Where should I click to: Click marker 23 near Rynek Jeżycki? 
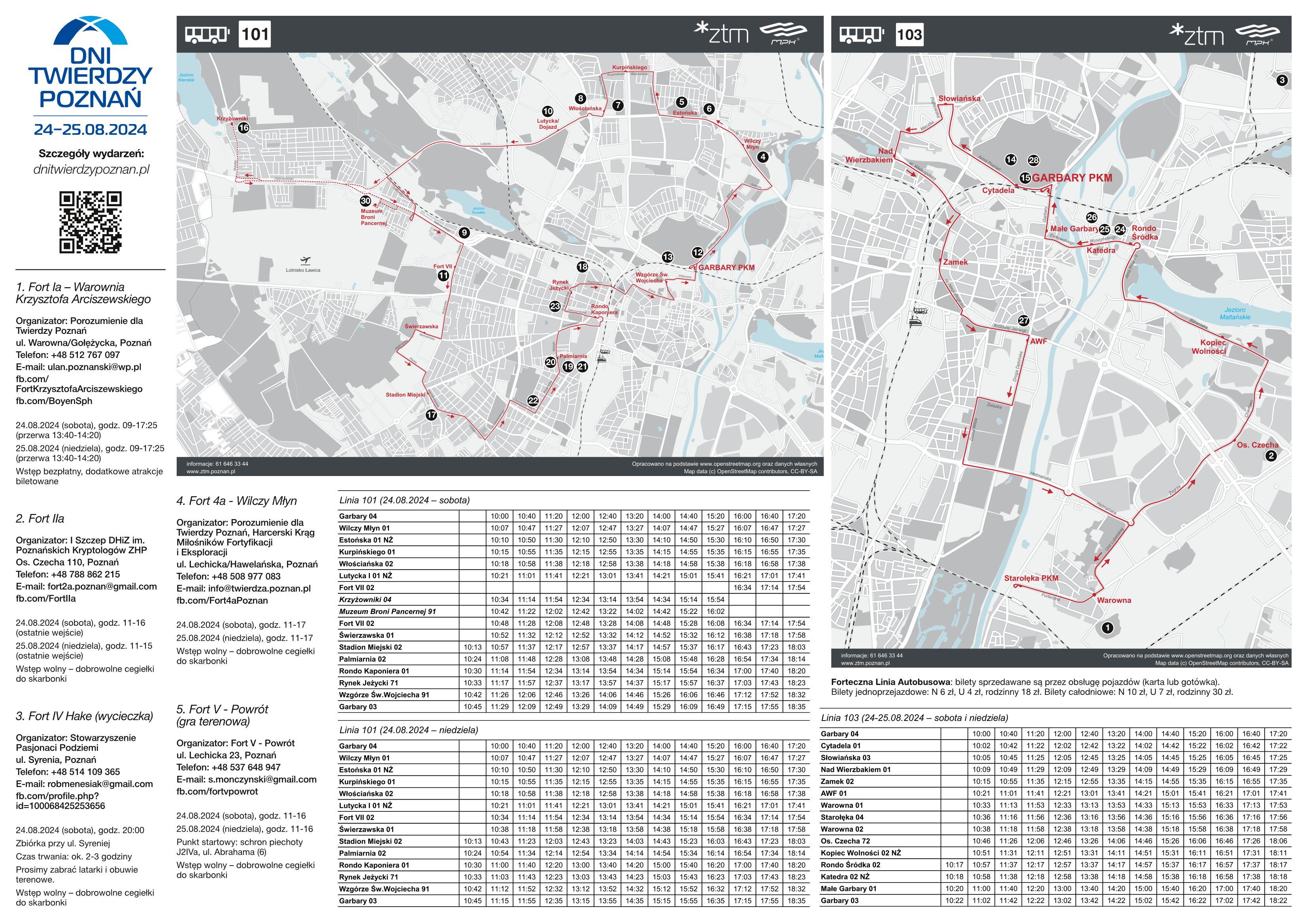click(555, 306)
